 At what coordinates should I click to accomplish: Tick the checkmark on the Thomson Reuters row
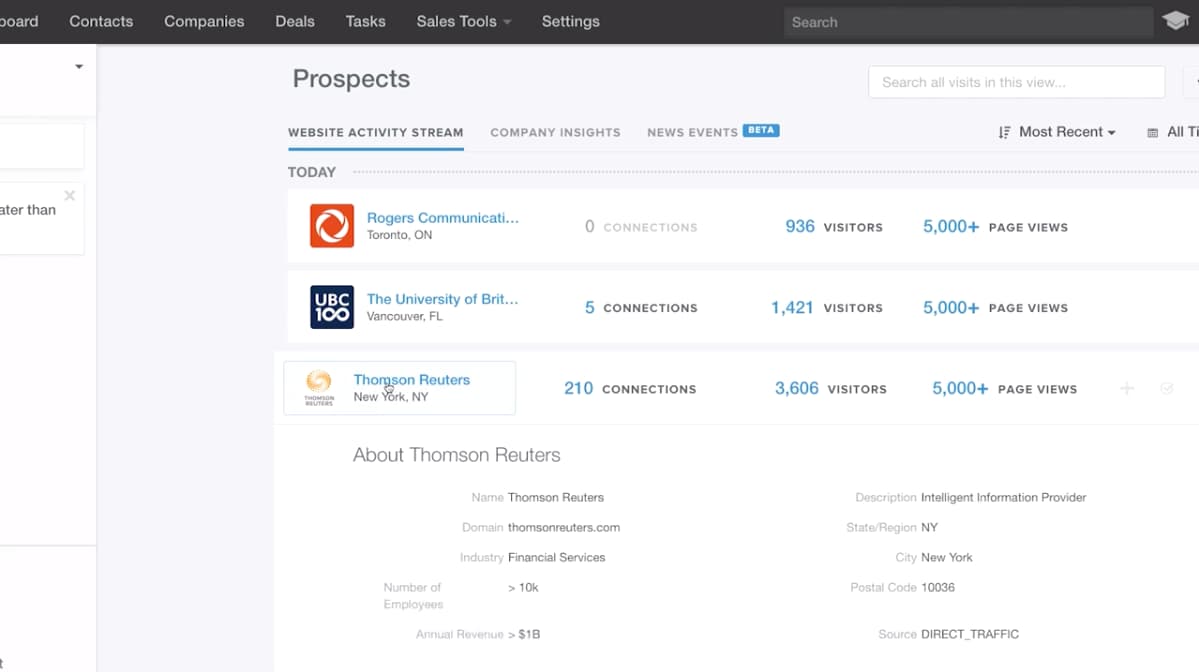coord(1166,388)
